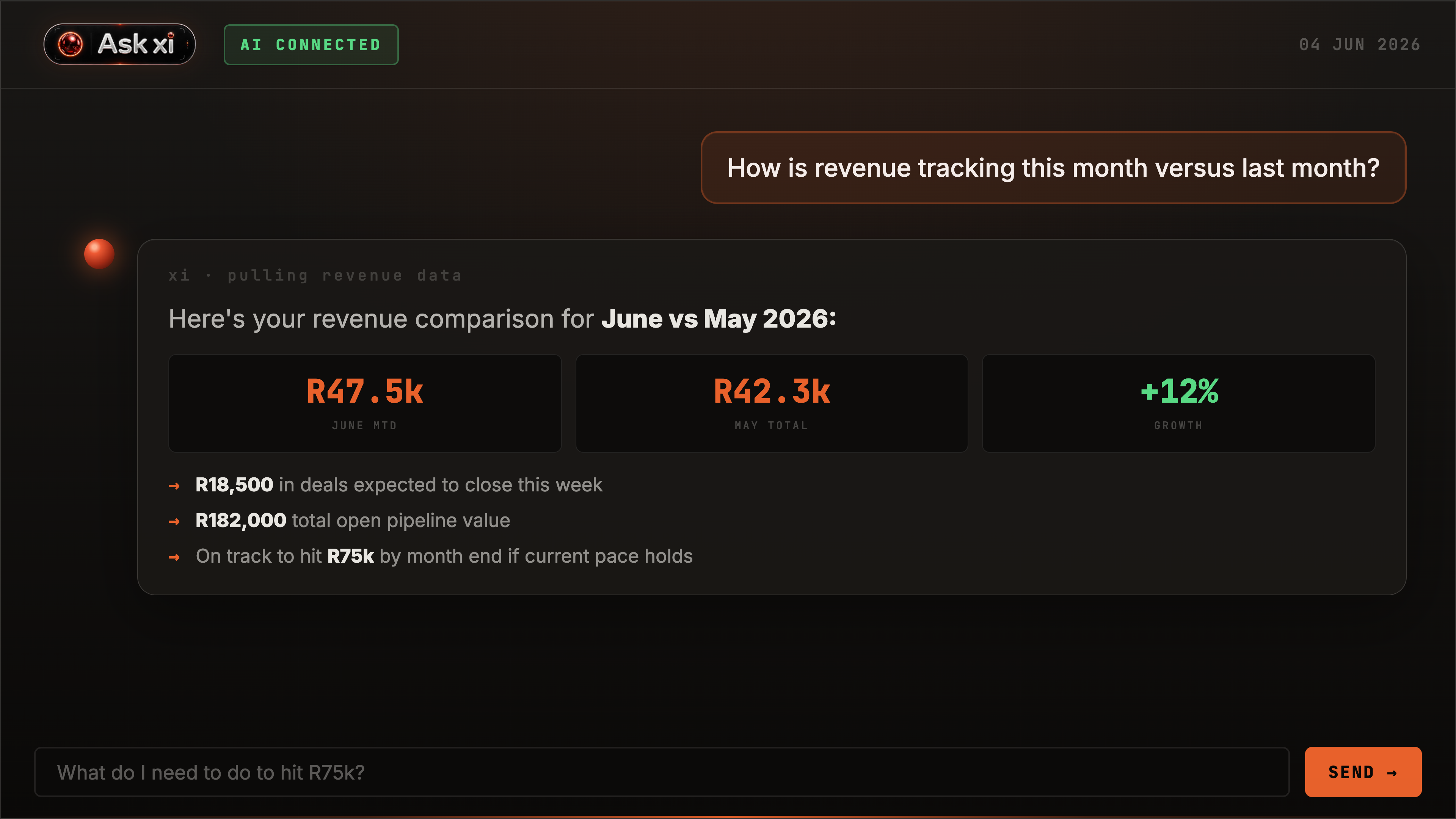Click the 'On track to hit R75k' line
This screenshot has width=1456, height=819.
click(444, 556)
